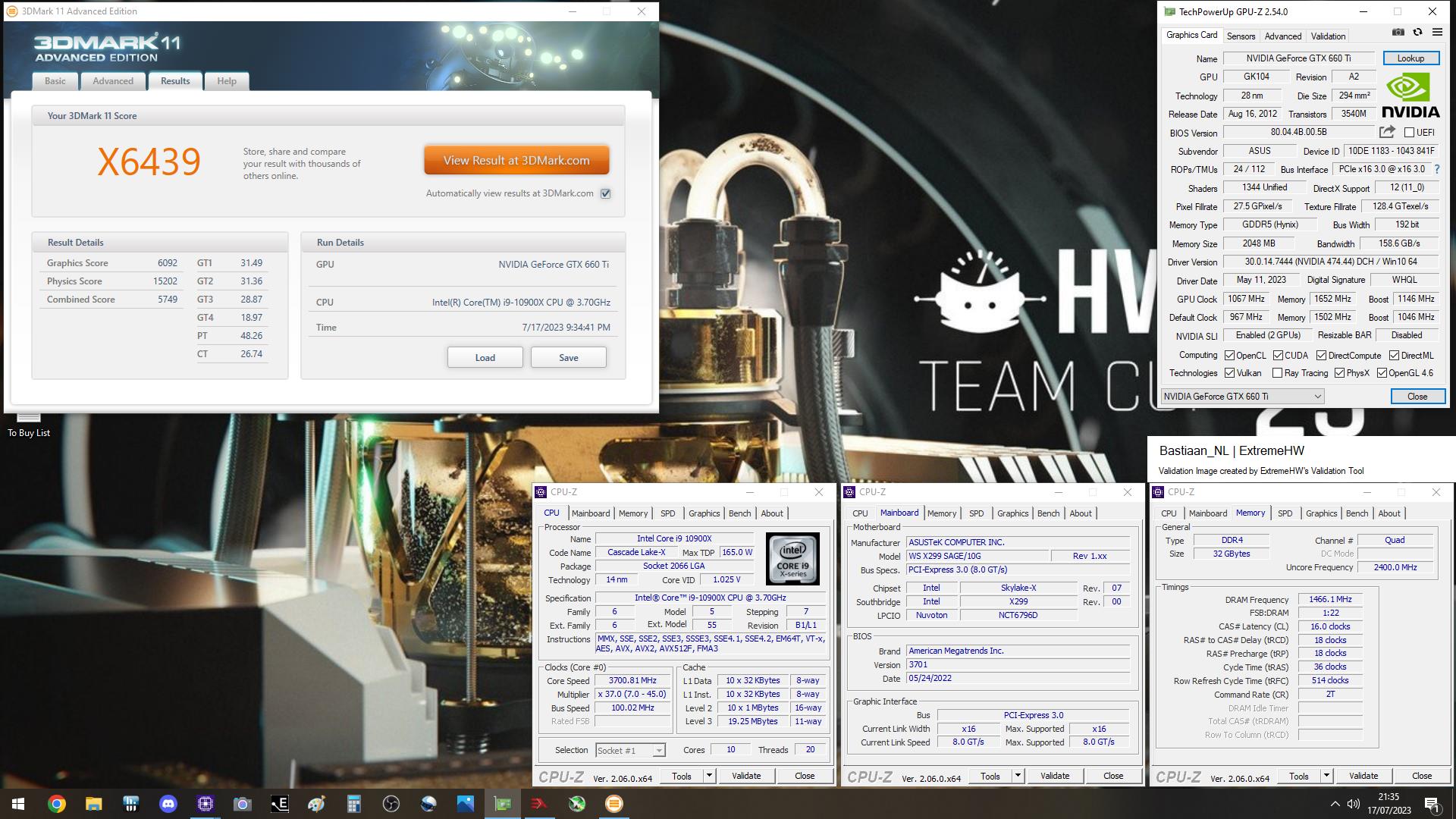The image size is (1456, 819).
Task: Click Load button in Run Details
Action: (x=485, y=357)
